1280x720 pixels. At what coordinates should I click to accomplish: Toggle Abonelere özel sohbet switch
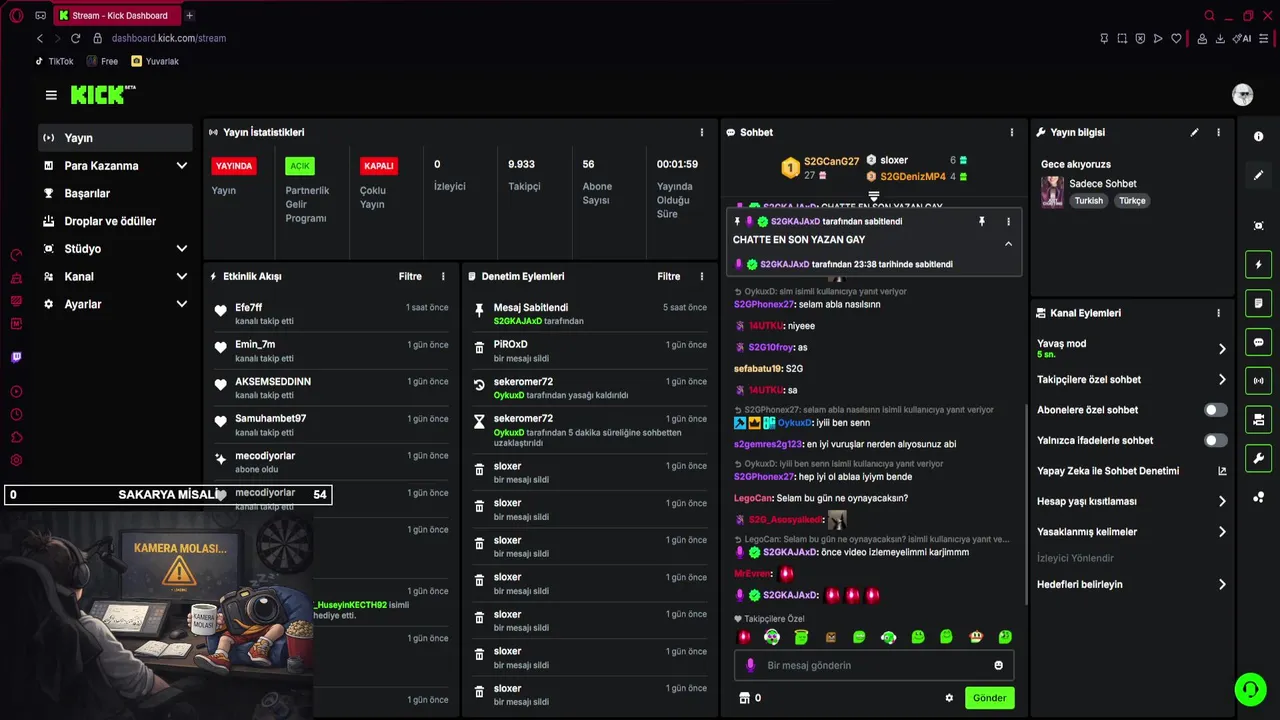click(x=1215, y=410)
